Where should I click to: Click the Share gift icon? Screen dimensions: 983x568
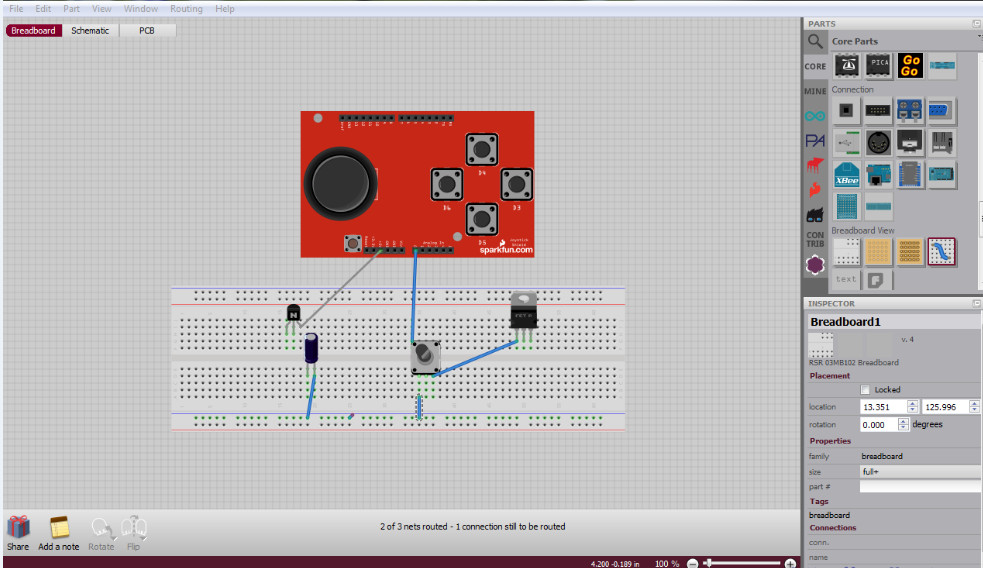click(18, 527)
